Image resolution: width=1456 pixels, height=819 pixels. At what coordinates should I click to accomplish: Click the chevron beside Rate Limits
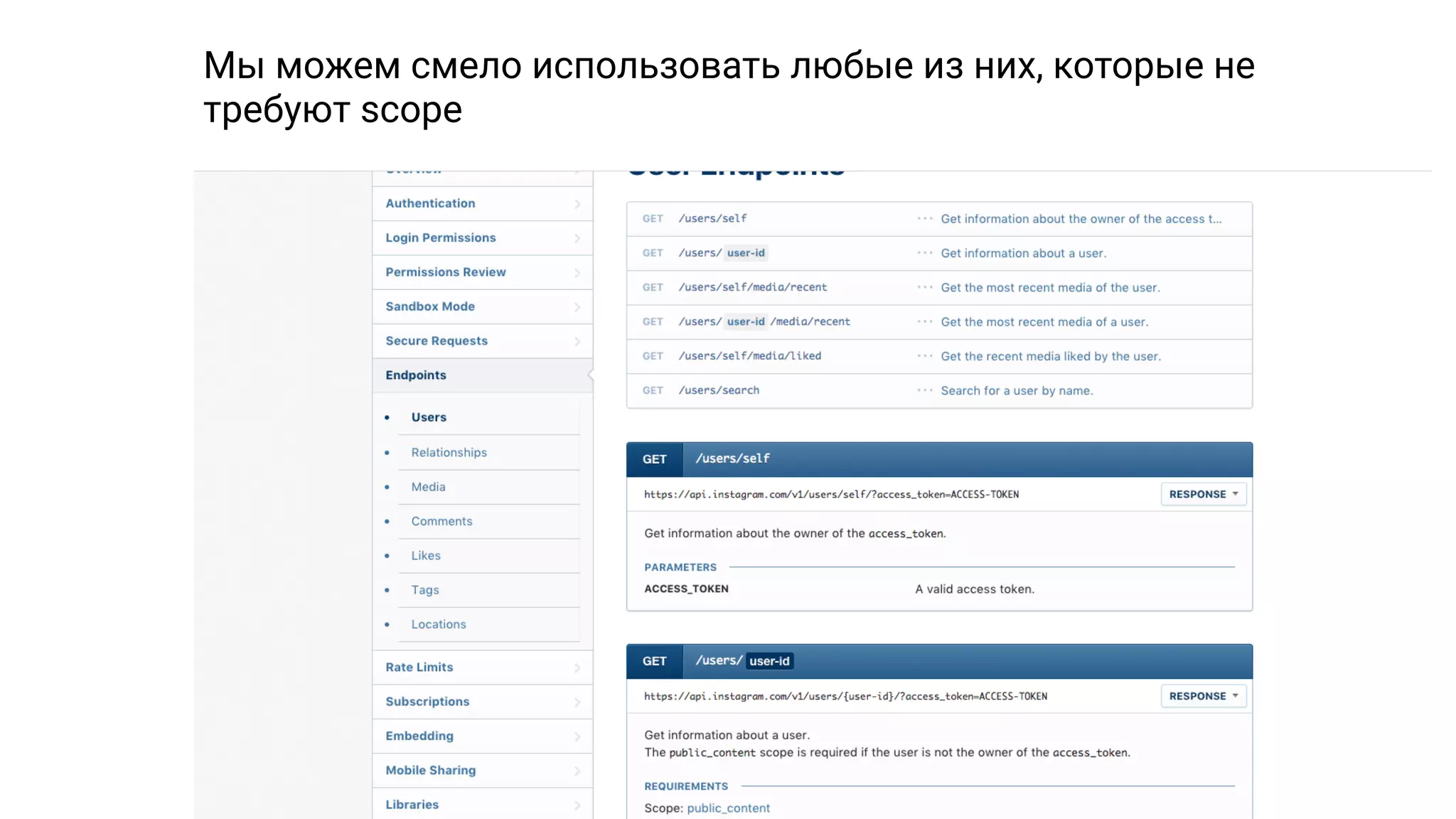(x=577, y=668)
